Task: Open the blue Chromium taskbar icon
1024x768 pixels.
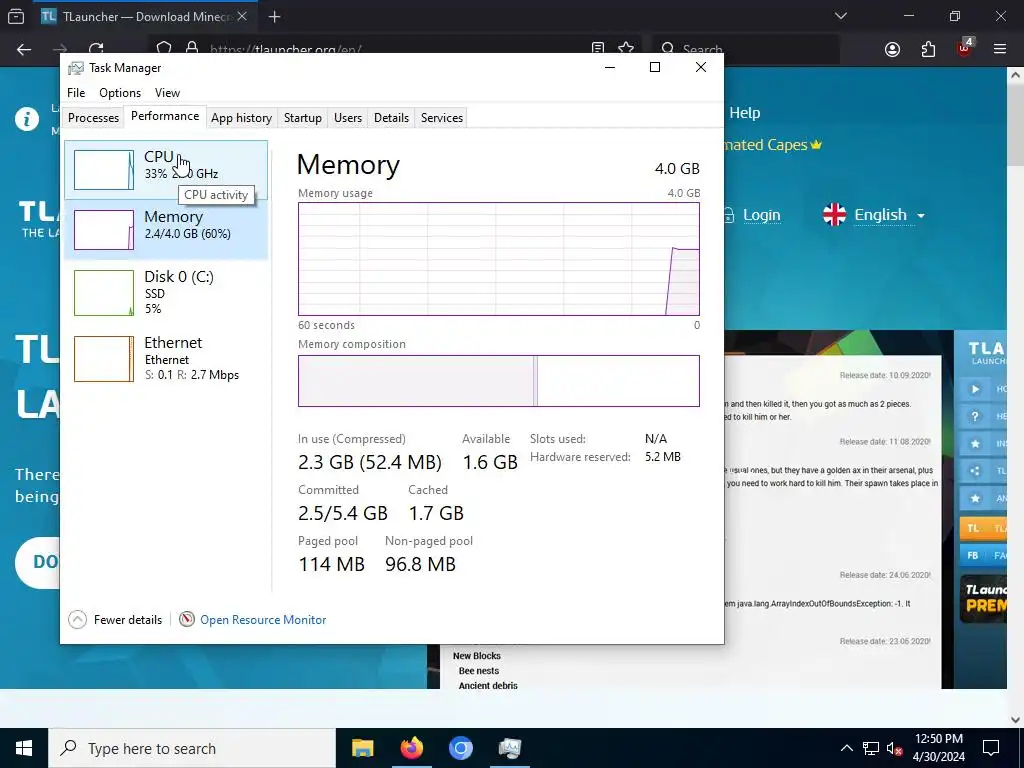Action: (460, 748)
